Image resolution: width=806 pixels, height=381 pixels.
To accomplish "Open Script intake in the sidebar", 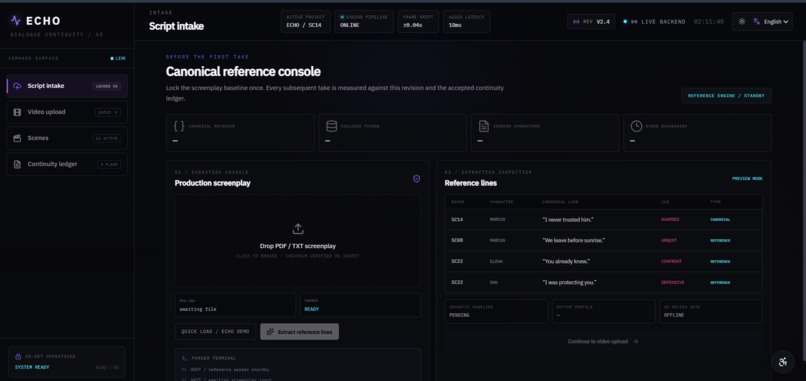I will click(67, 86).
